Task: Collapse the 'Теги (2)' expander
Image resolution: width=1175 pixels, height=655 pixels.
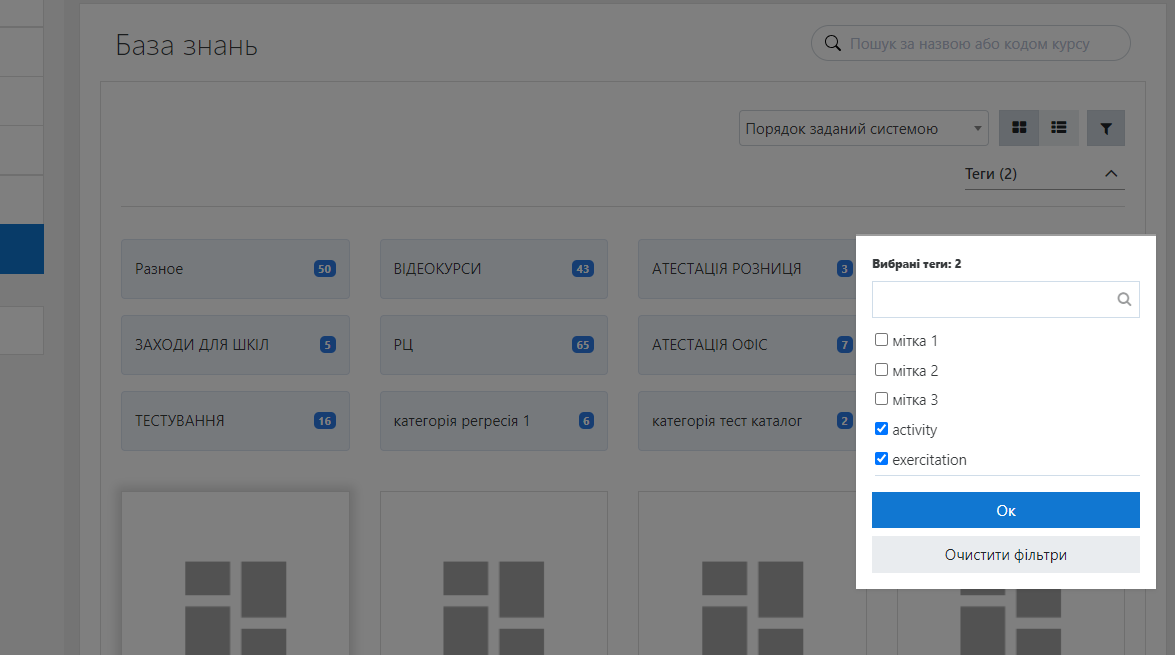Action: (x=1045, y=174)
